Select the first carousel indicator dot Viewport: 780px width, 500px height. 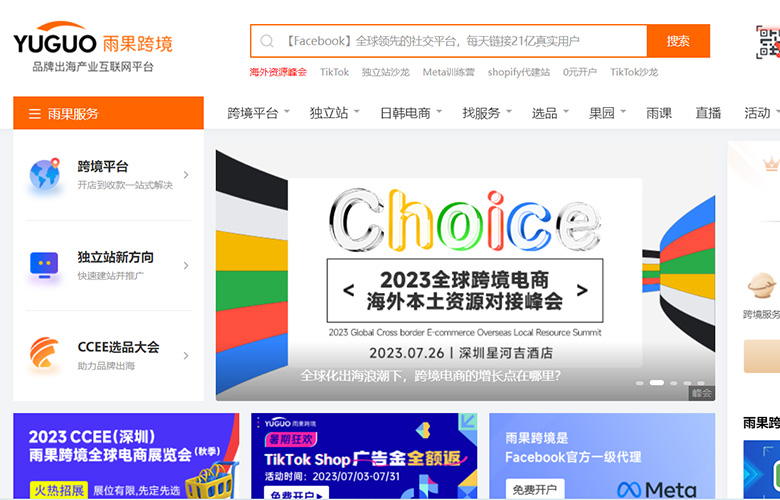point(640,383)
